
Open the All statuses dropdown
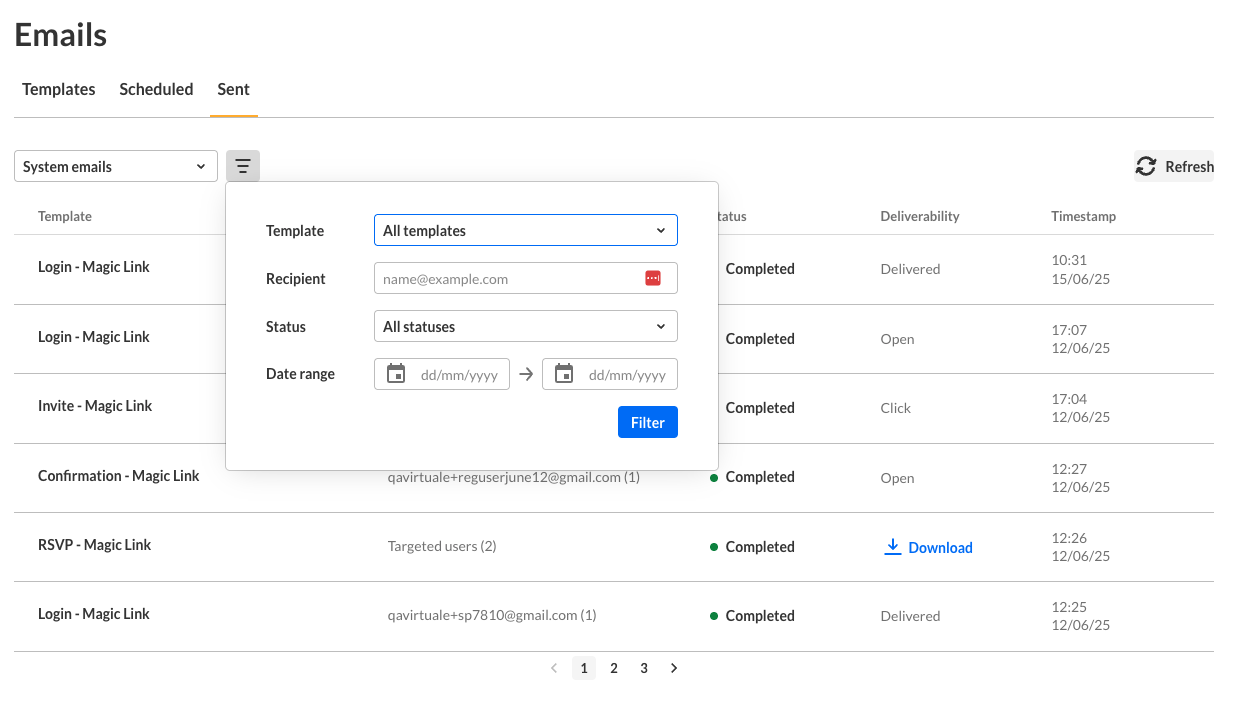click(525, 326)
